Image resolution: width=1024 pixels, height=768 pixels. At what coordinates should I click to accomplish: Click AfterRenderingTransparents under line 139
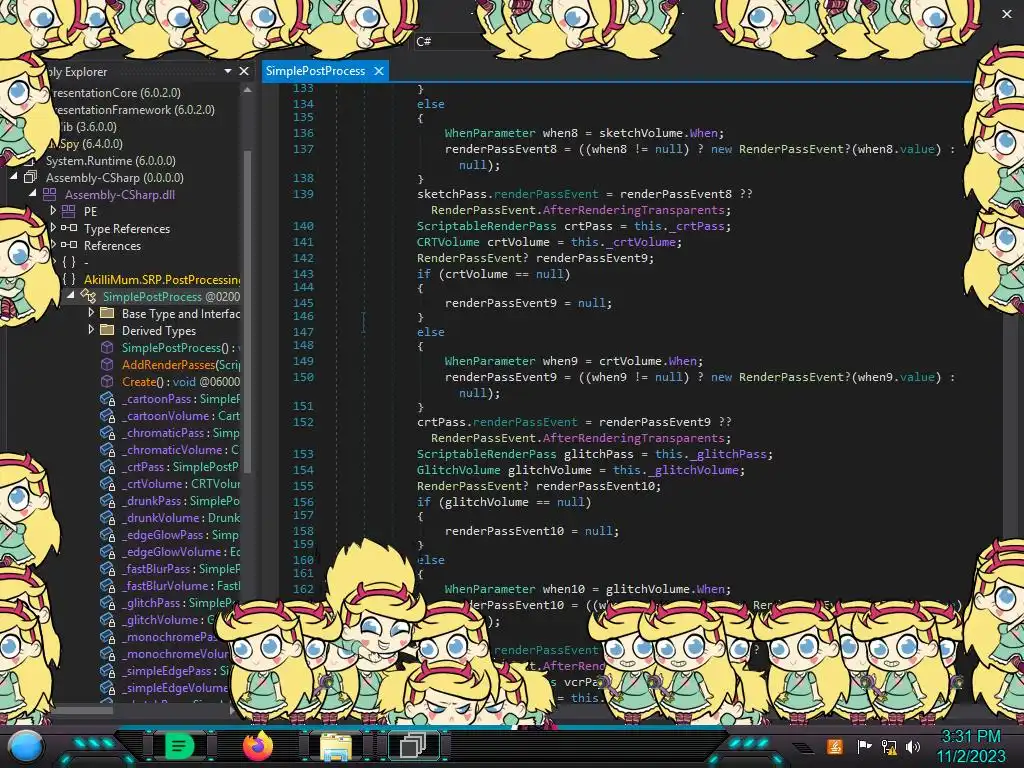pyautogui.click(x=633, y=210)
